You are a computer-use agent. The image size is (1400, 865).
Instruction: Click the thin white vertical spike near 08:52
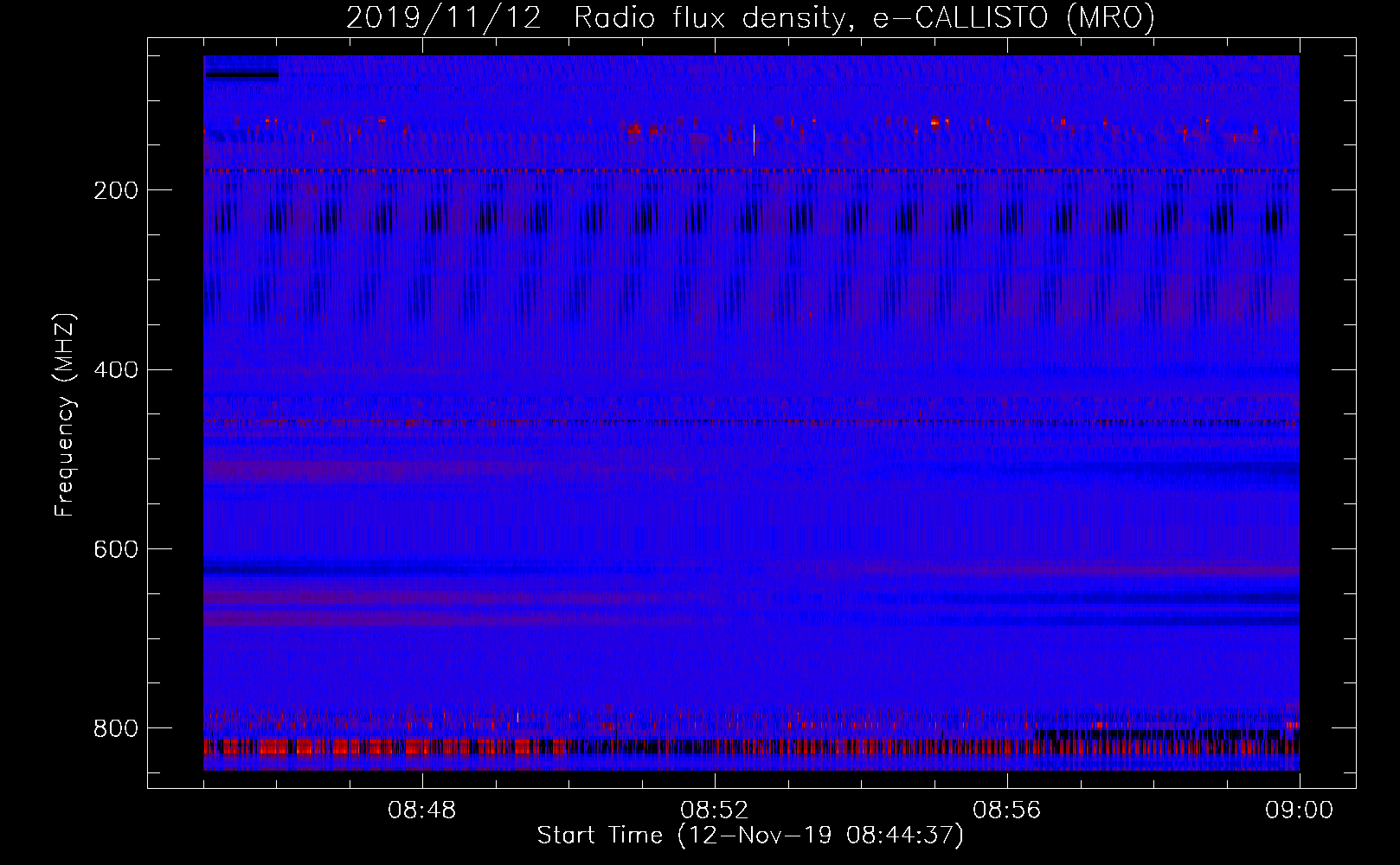[754, 140]
